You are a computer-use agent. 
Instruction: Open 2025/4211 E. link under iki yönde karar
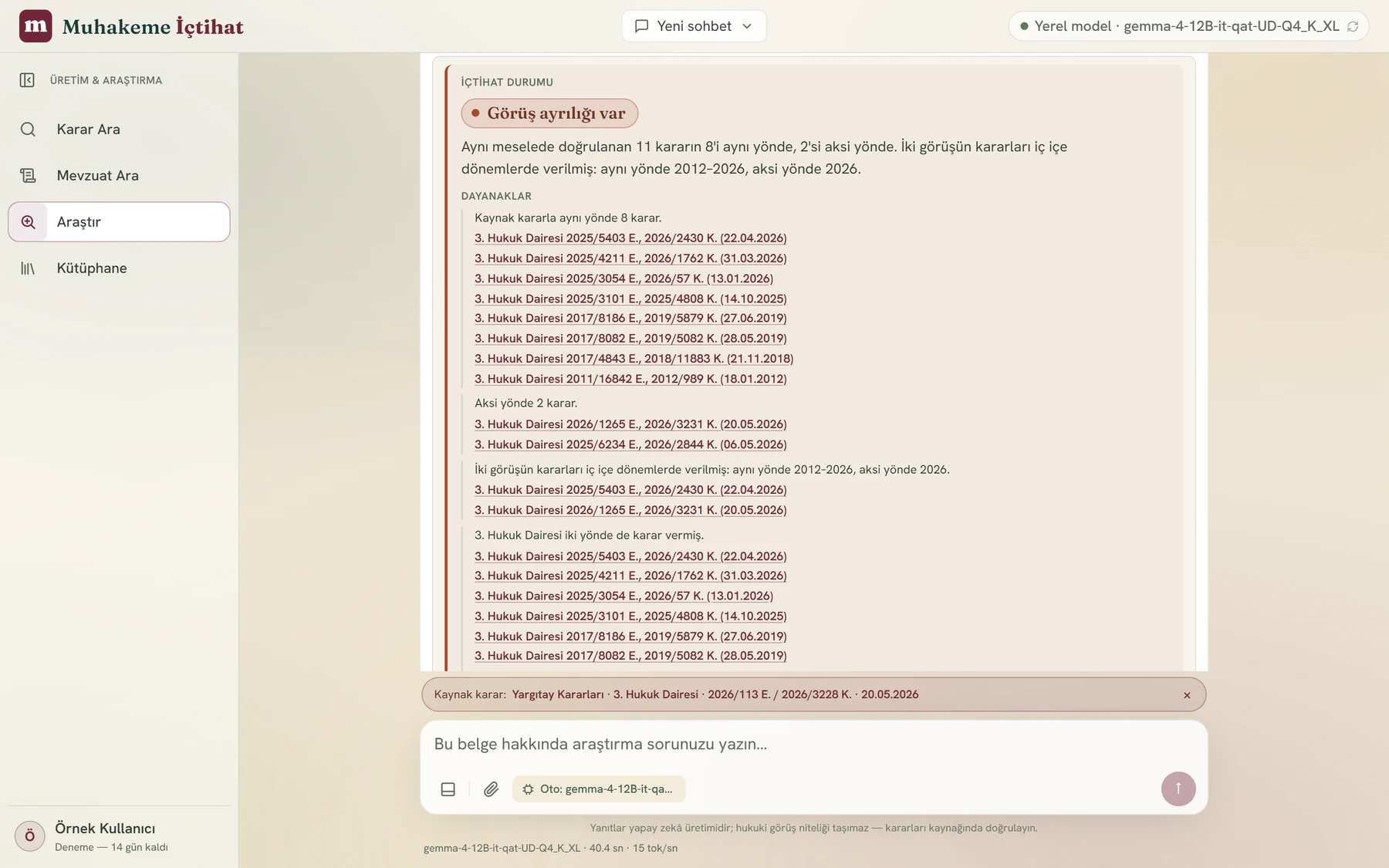[630, 576]
